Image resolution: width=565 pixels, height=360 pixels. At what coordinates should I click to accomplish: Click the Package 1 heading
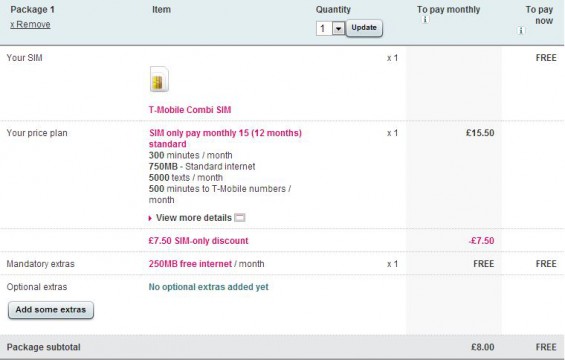(32, 10)
